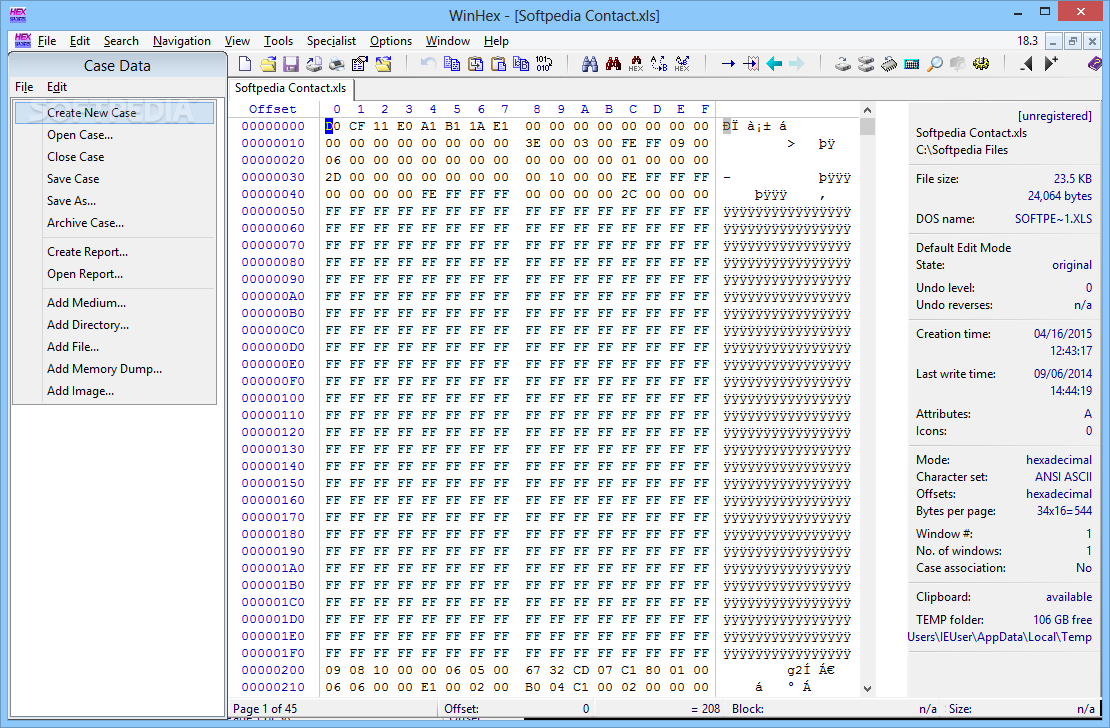Open the Navigation menu

pos(181,41)
